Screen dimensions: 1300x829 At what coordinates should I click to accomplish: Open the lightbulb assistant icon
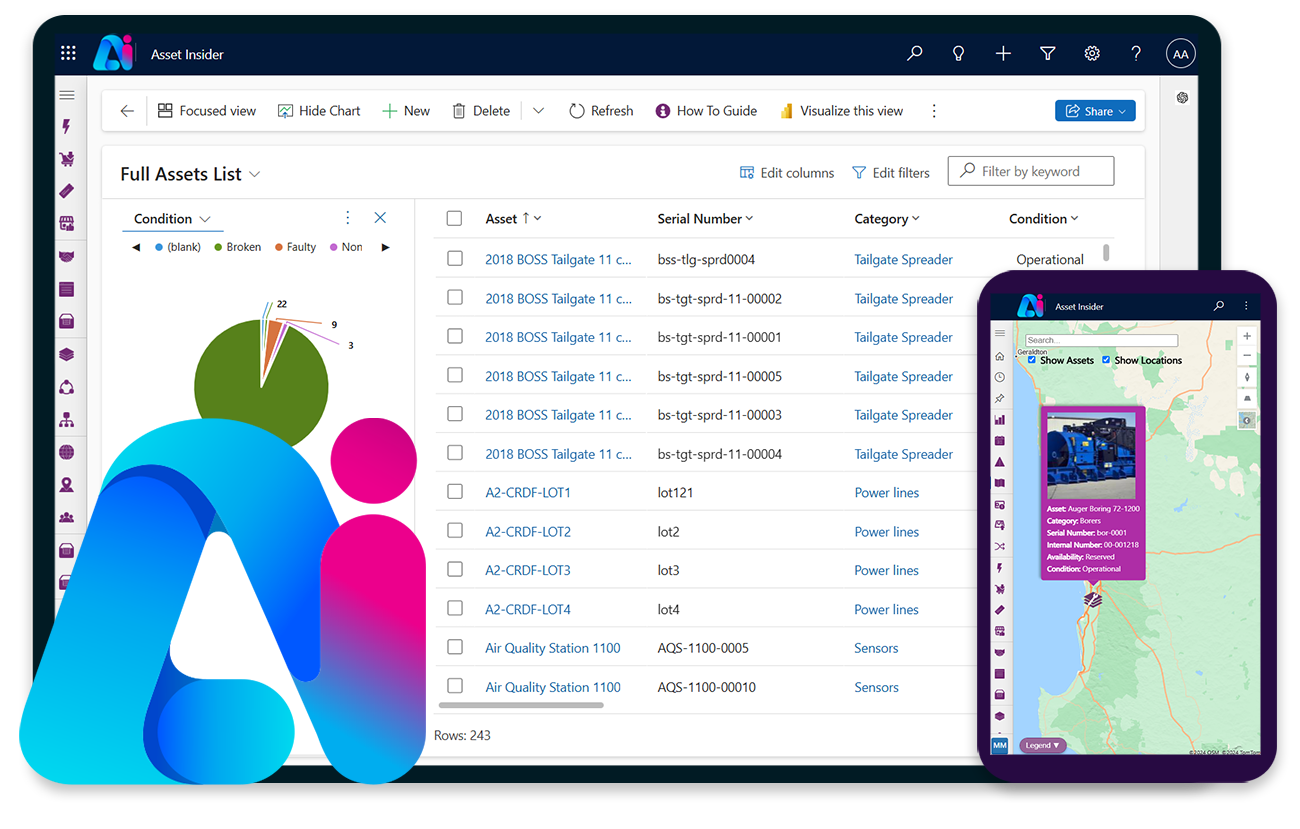[958, 54]
